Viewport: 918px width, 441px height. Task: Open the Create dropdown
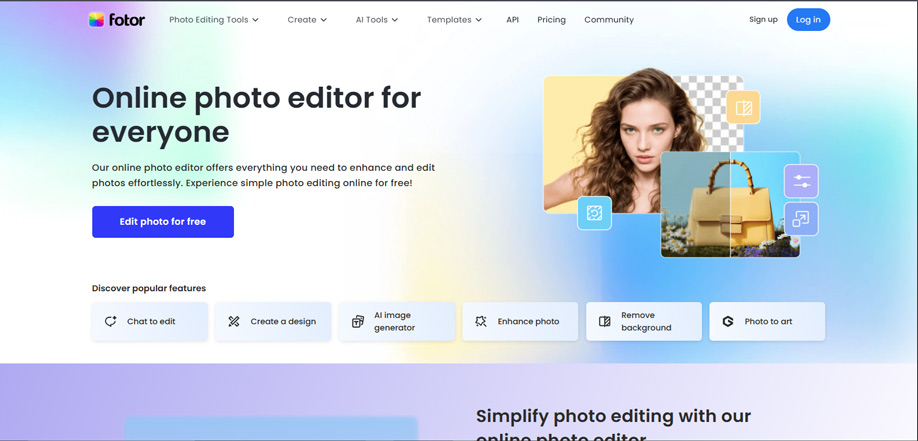pos(307,20)
